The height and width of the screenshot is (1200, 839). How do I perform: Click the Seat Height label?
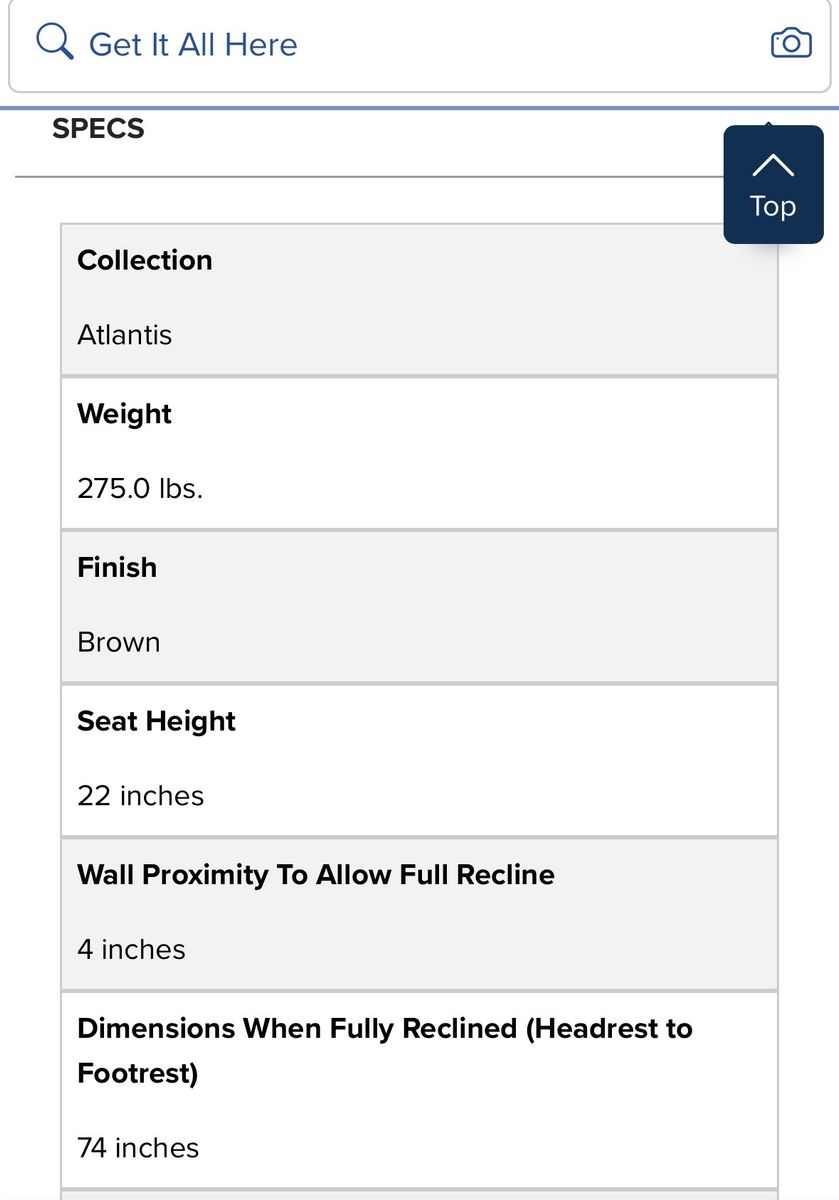[156, 721]
